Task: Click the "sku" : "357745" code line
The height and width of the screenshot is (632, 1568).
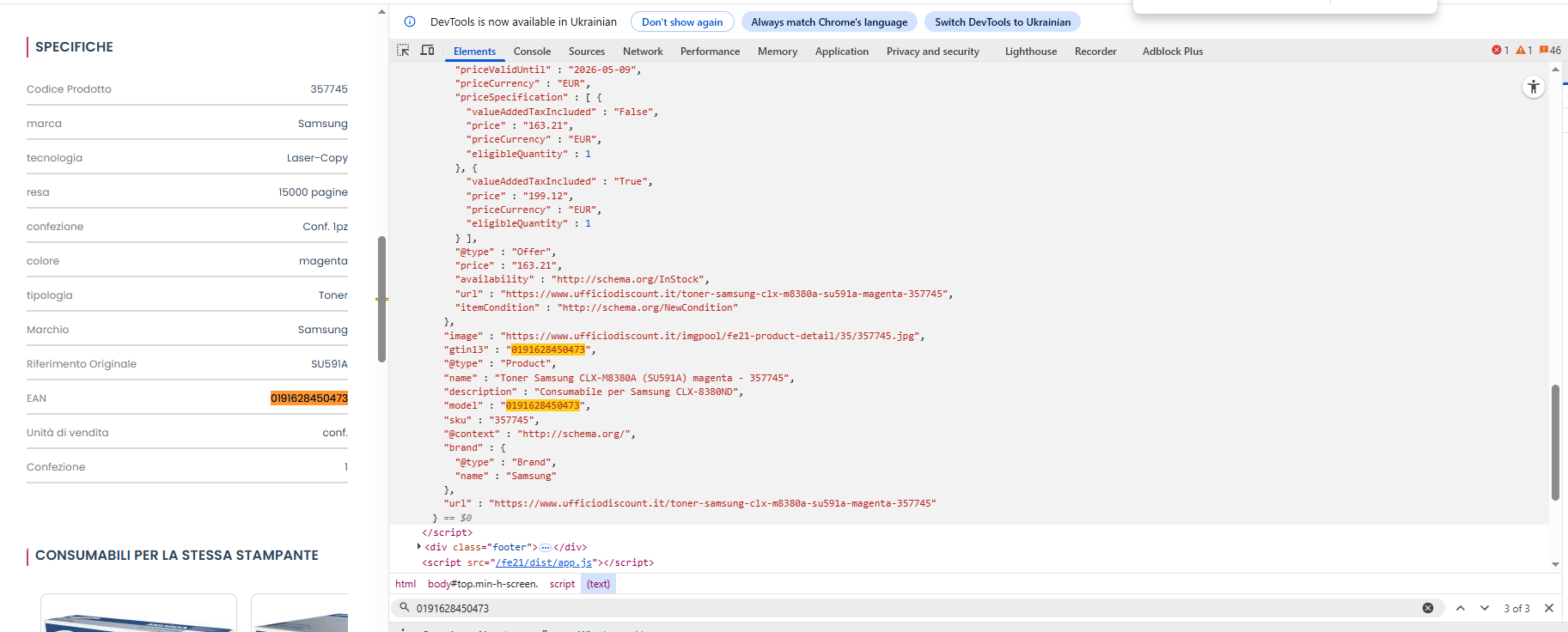Action: pyautogui.click(x=491, y=420)
